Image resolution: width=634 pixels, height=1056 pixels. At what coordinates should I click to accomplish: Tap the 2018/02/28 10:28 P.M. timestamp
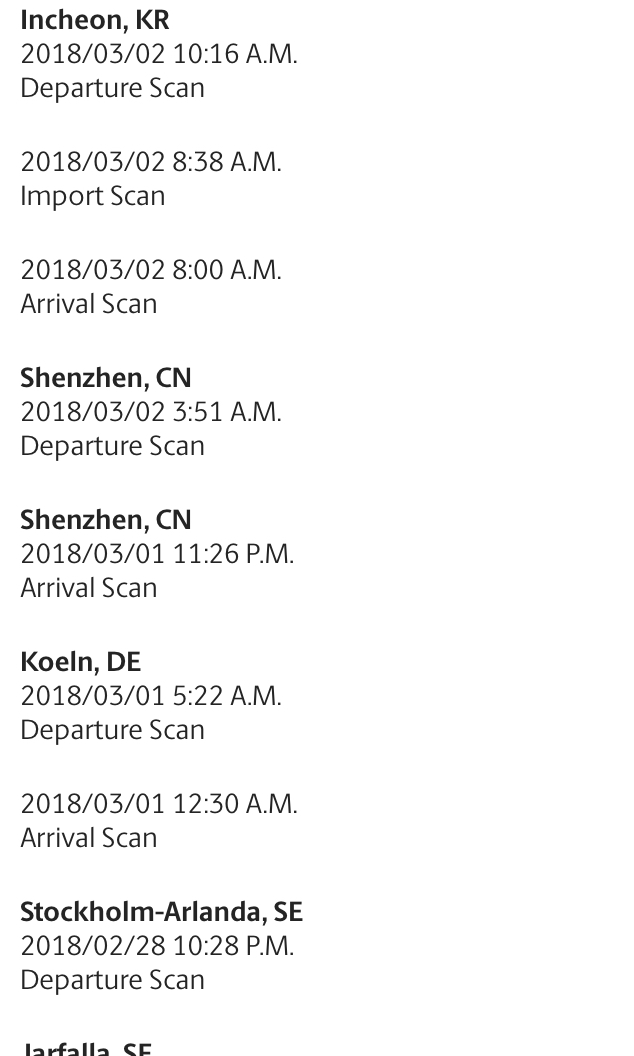(x=157, y=946)
